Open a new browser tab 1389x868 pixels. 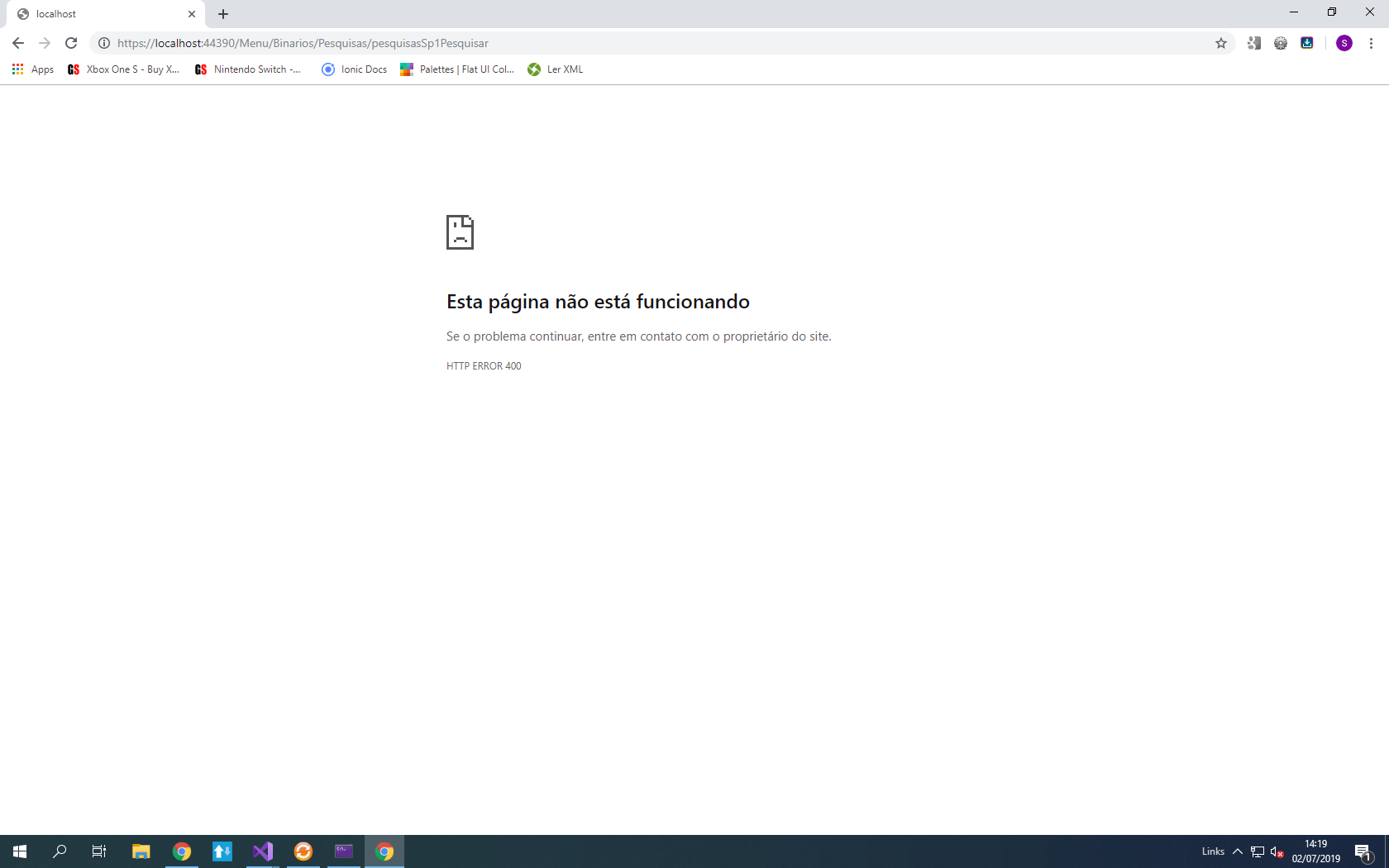click(223, 14)
